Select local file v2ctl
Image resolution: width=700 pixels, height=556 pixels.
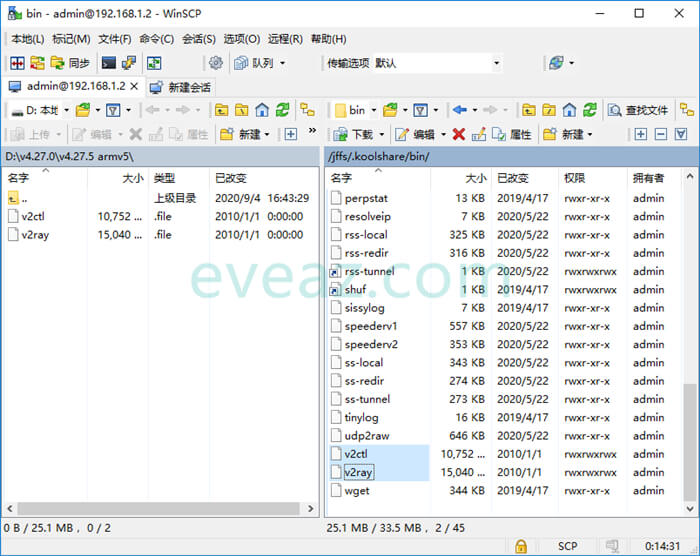(x=33, y=217)
